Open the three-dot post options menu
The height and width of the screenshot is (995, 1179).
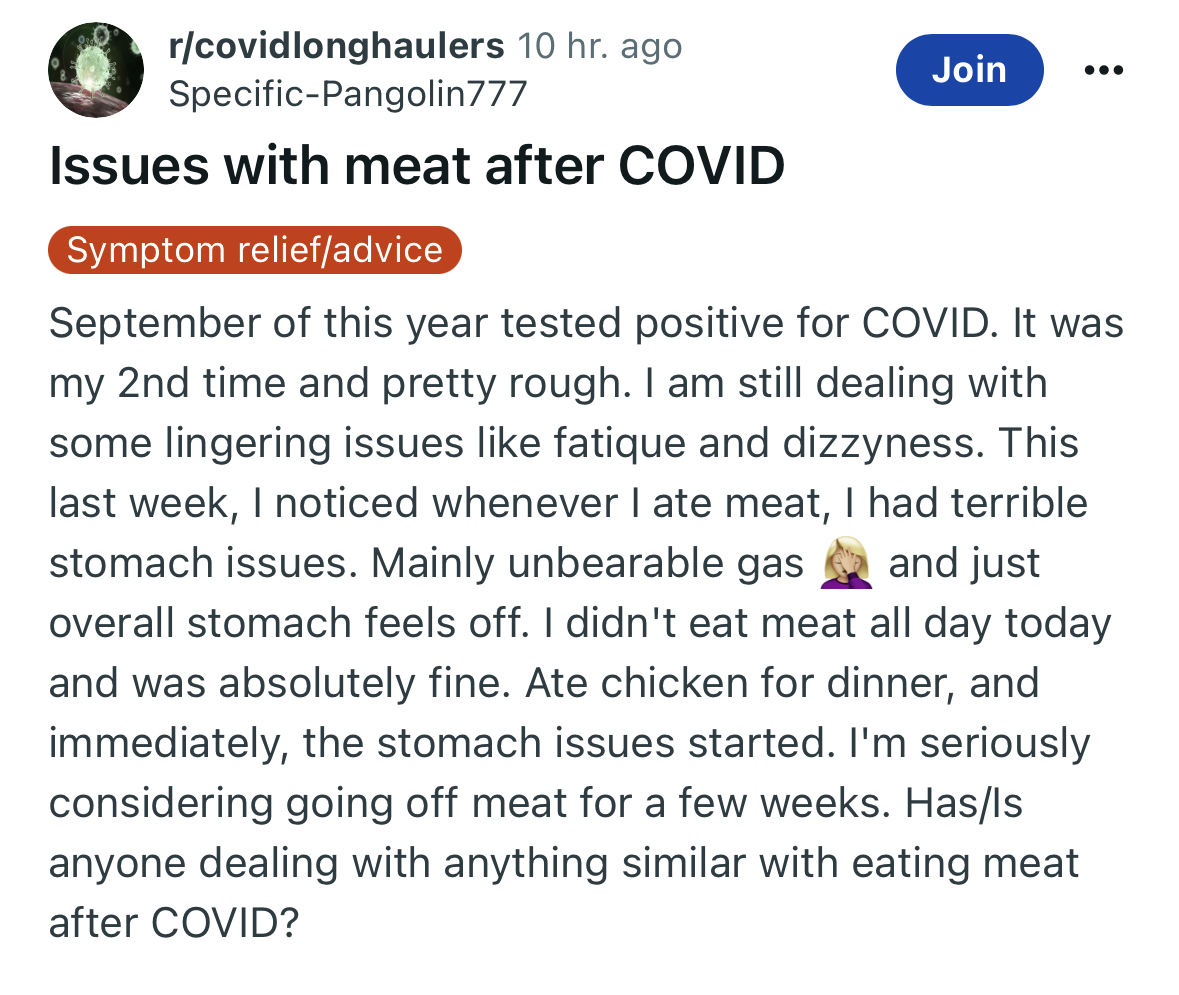tap(1104, 70)
